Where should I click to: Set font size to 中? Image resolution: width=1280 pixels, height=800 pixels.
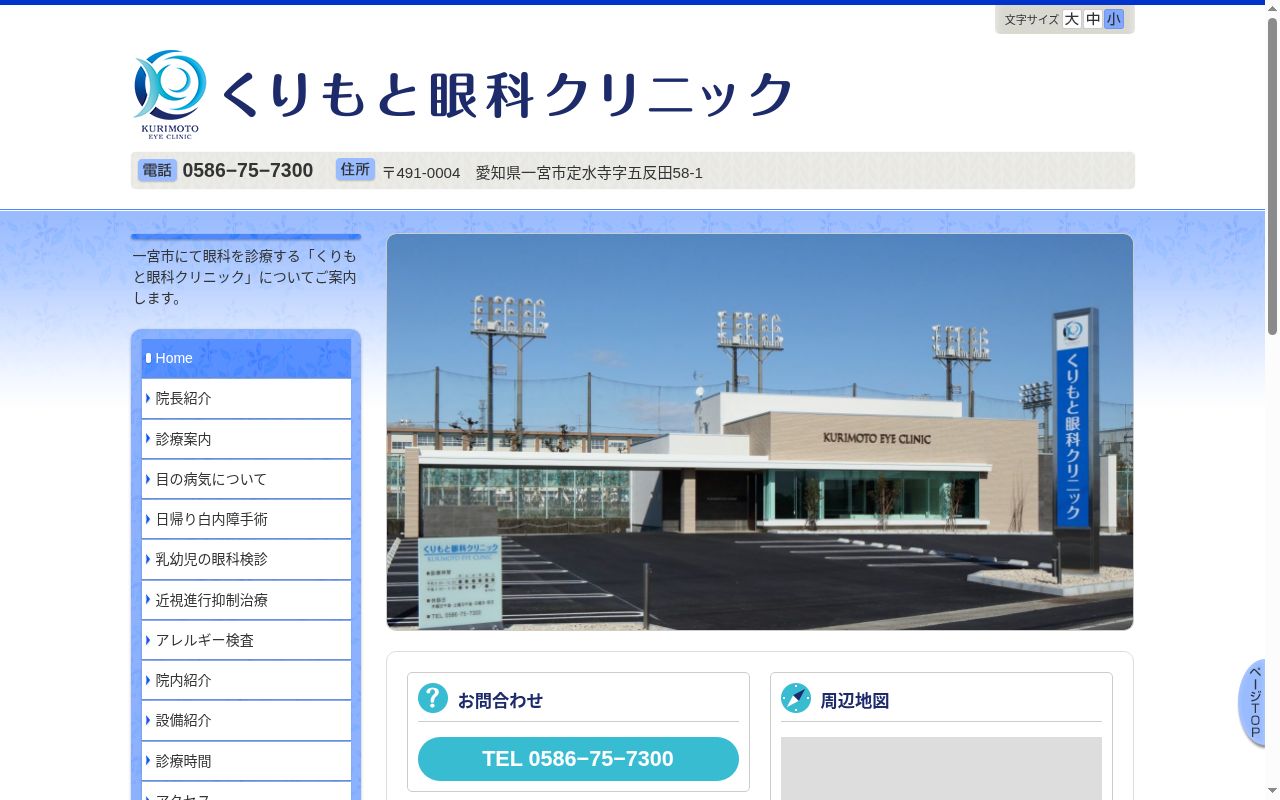1093,19
